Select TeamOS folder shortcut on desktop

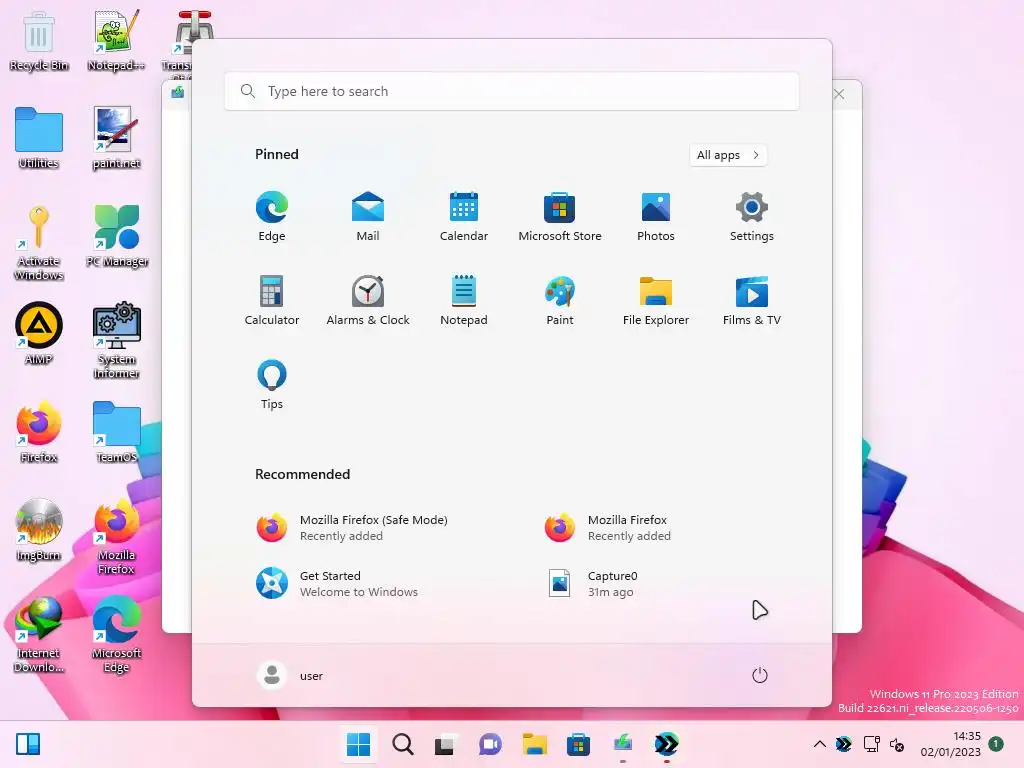pyautogui.click(x=116, y=432)
